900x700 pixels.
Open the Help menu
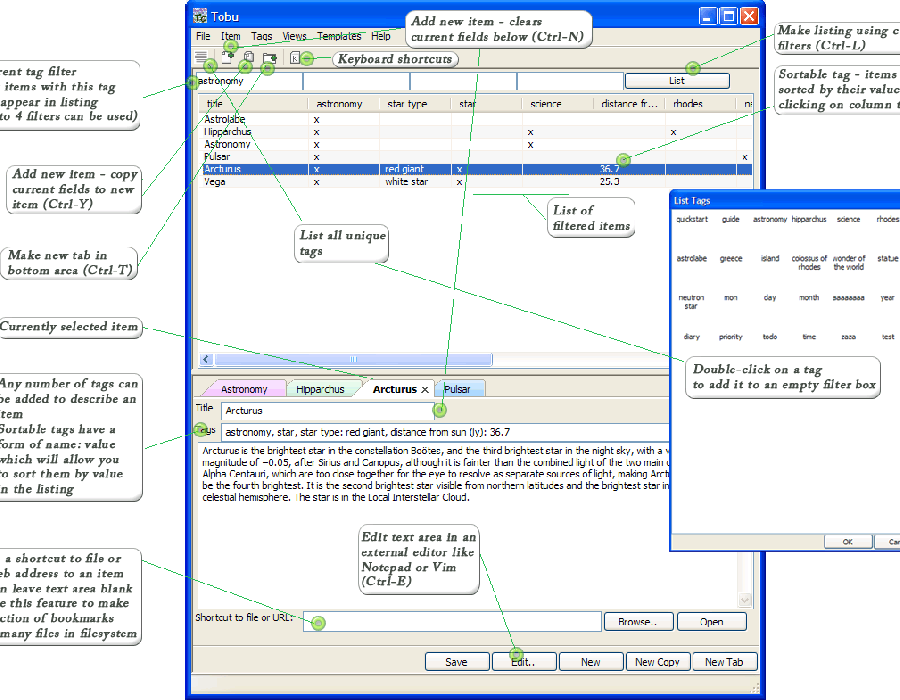pos(381,36)
